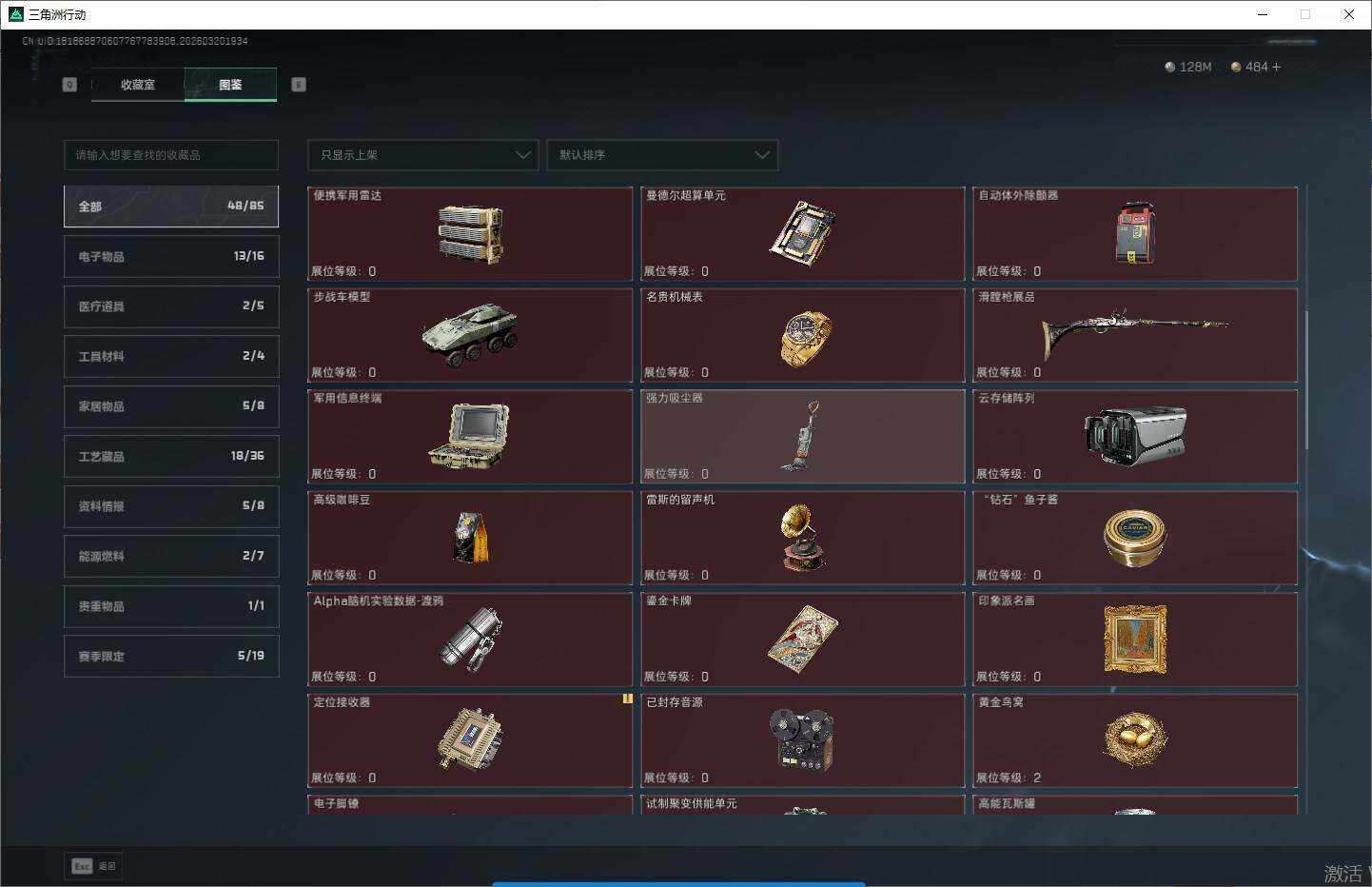Click the gold mechanical watch icon
This screenshot has width=1372, height=887.
pyautogui.click(x=804, y=337)
